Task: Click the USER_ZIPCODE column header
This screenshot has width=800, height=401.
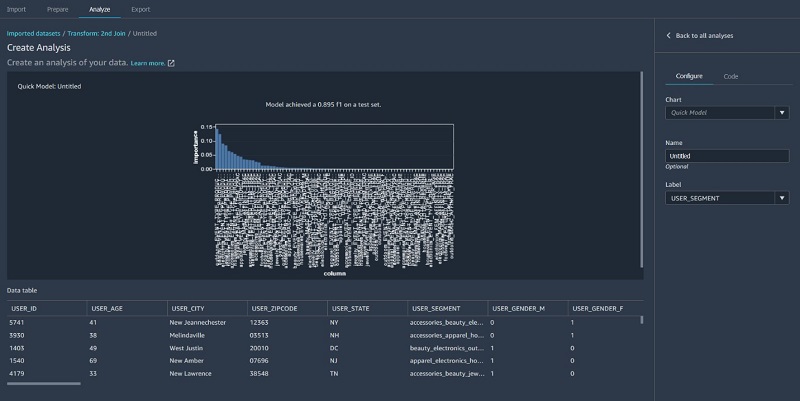Action: point(287,309)
